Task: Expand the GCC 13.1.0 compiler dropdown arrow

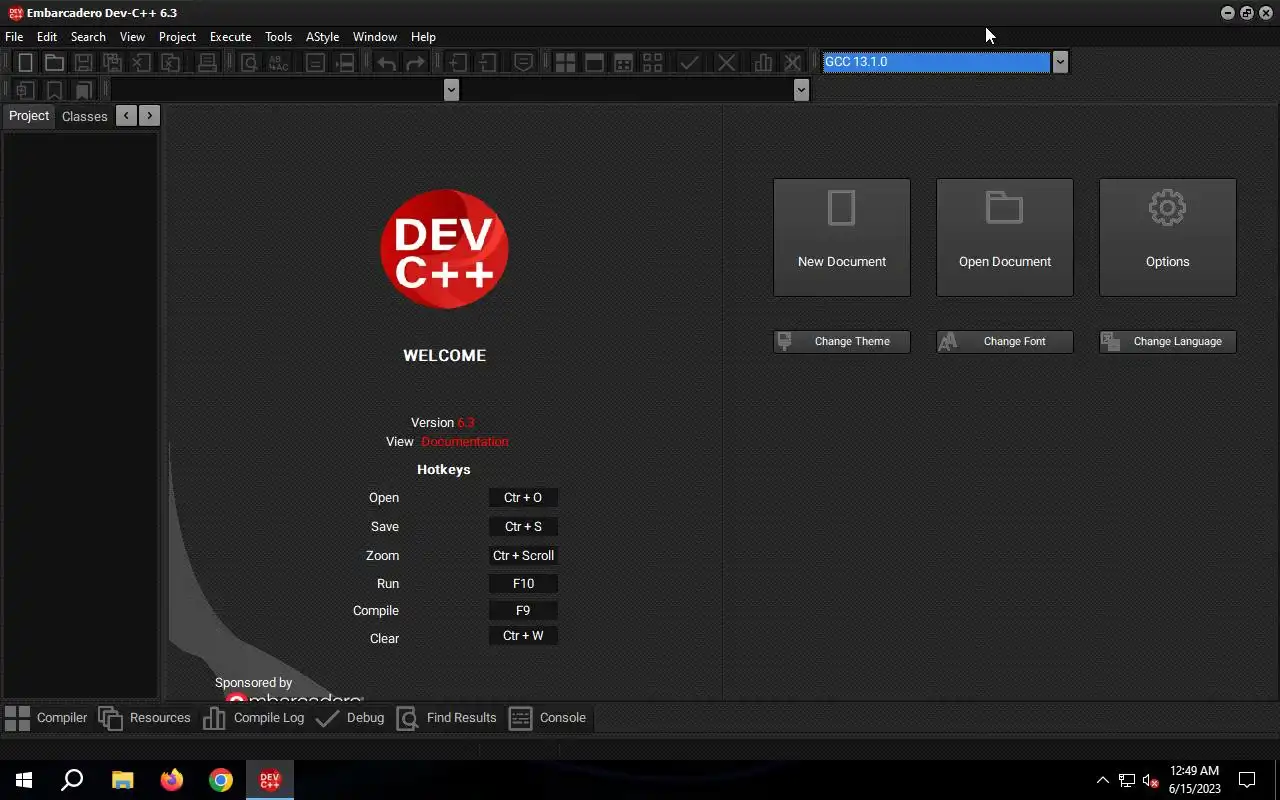Action: point(1060,62)
